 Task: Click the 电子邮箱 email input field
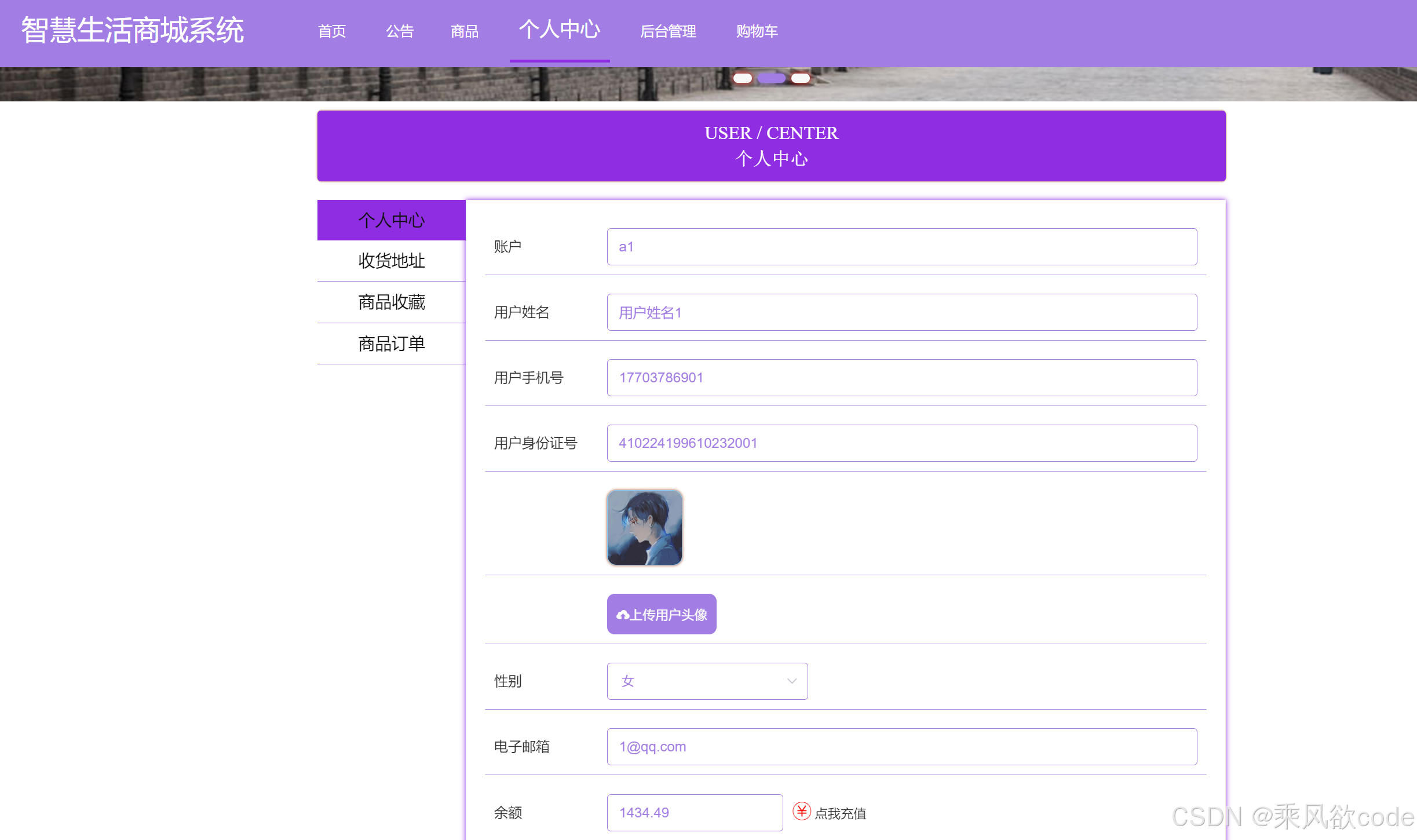pos(901,747)
